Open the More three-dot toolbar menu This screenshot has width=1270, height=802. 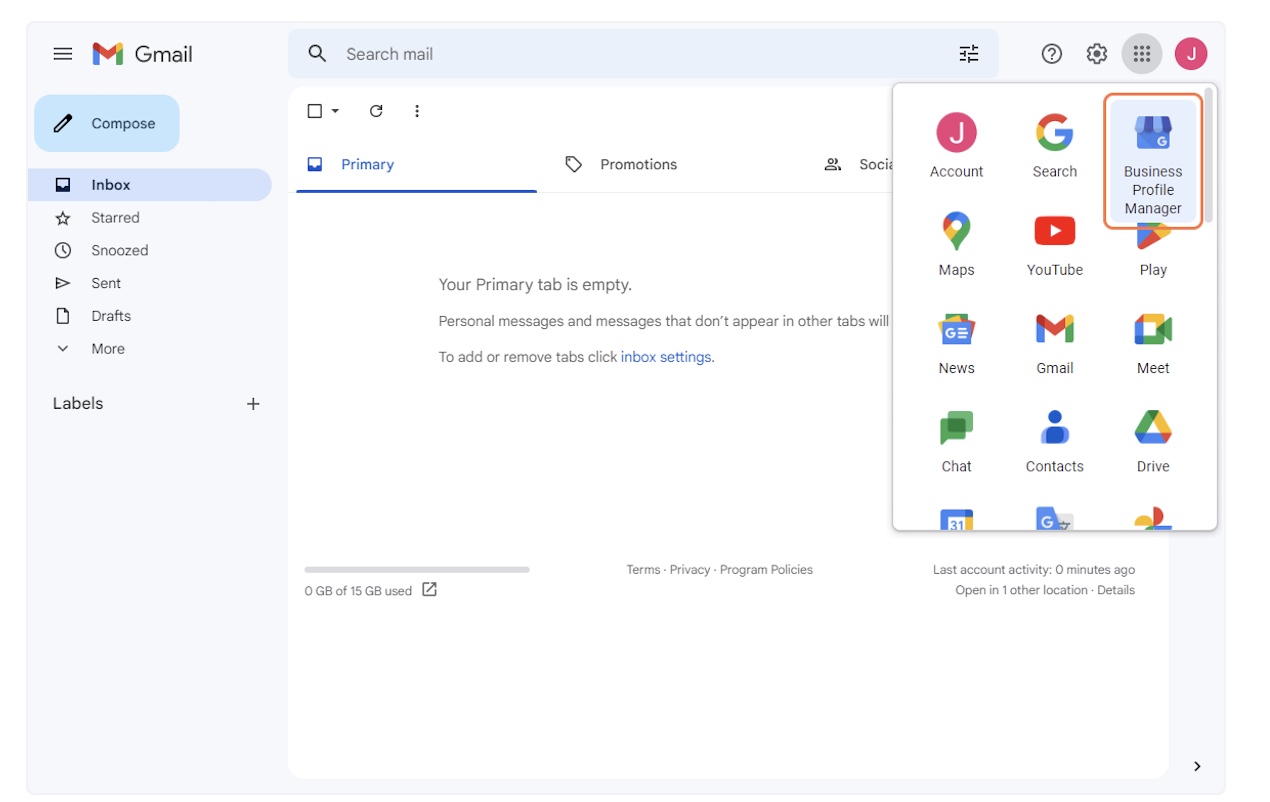click(417, 111)
